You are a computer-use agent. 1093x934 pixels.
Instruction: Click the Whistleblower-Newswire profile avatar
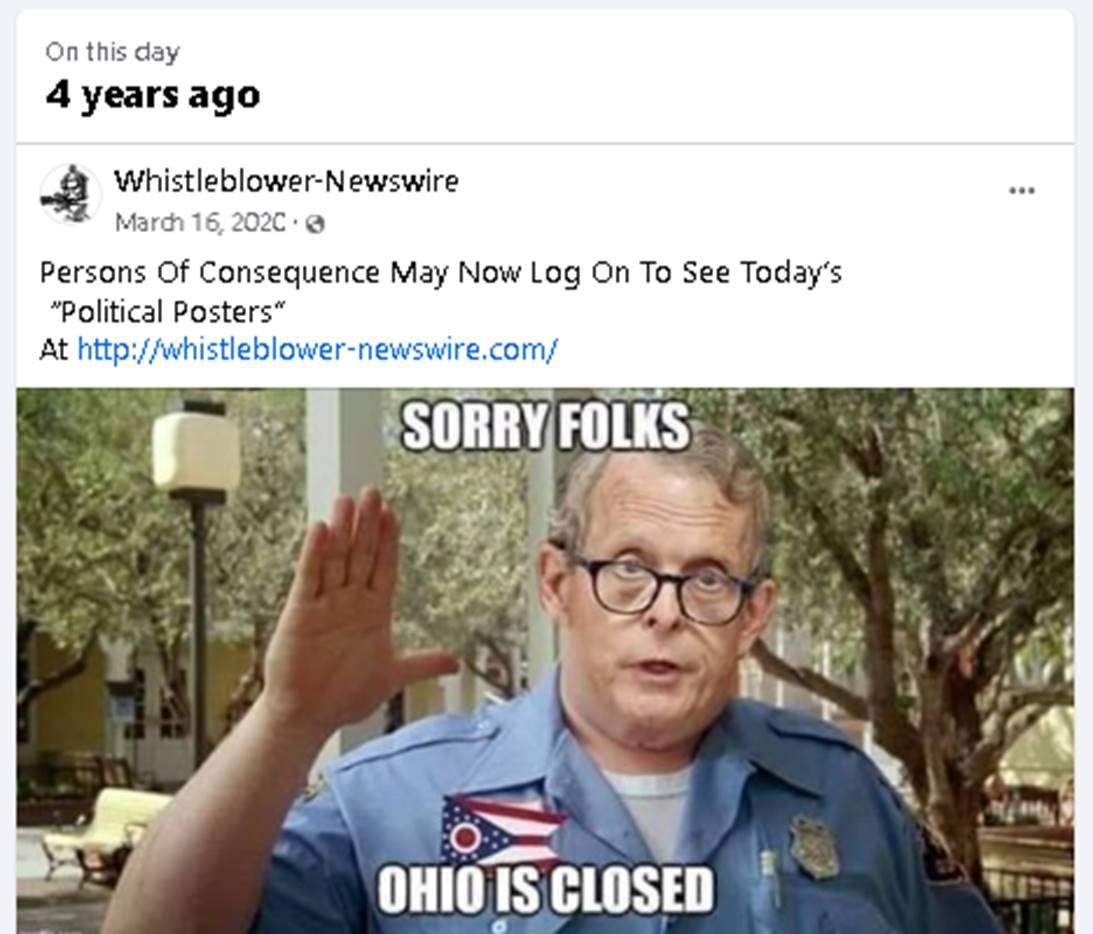70,195
